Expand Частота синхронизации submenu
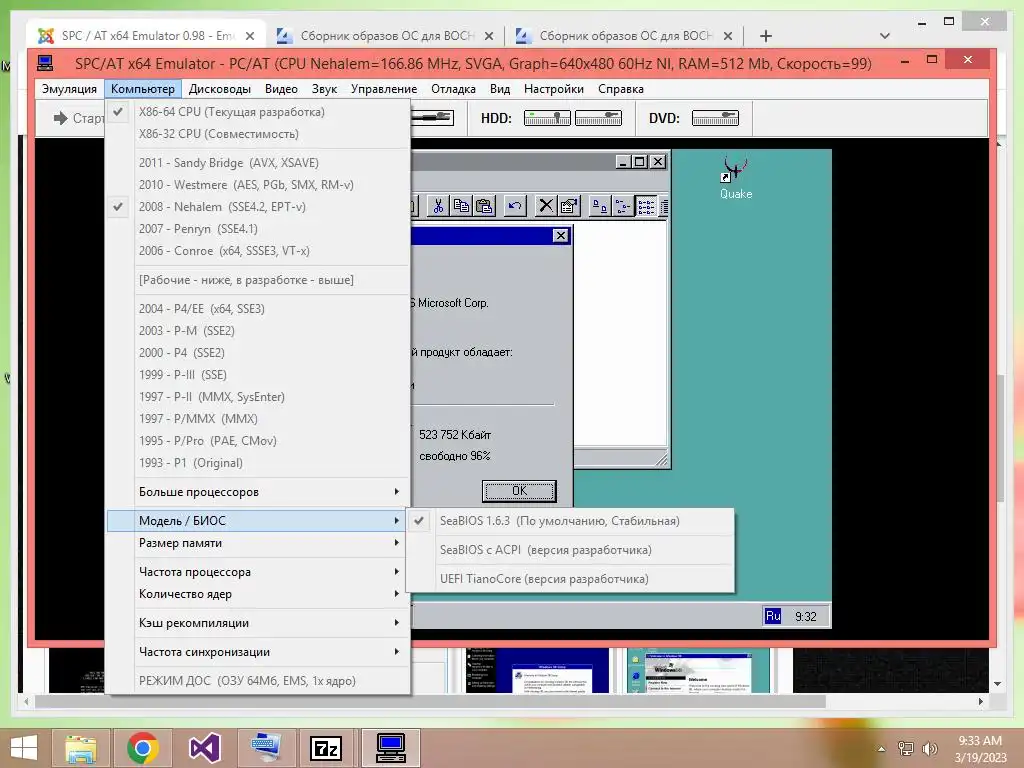1024x768 pixels. (258, 652)
